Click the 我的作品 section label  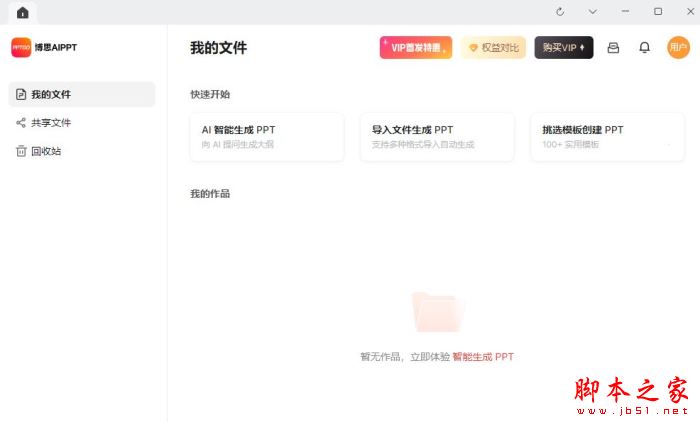210,193
